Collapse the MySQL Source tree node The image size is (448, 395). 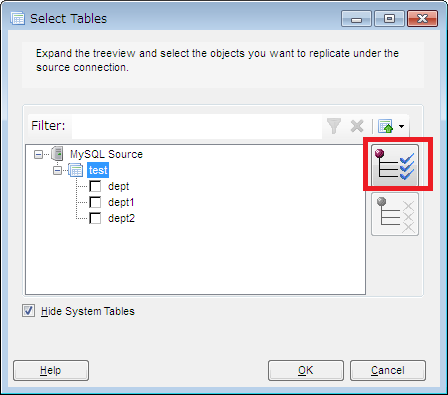click(39, 154)
